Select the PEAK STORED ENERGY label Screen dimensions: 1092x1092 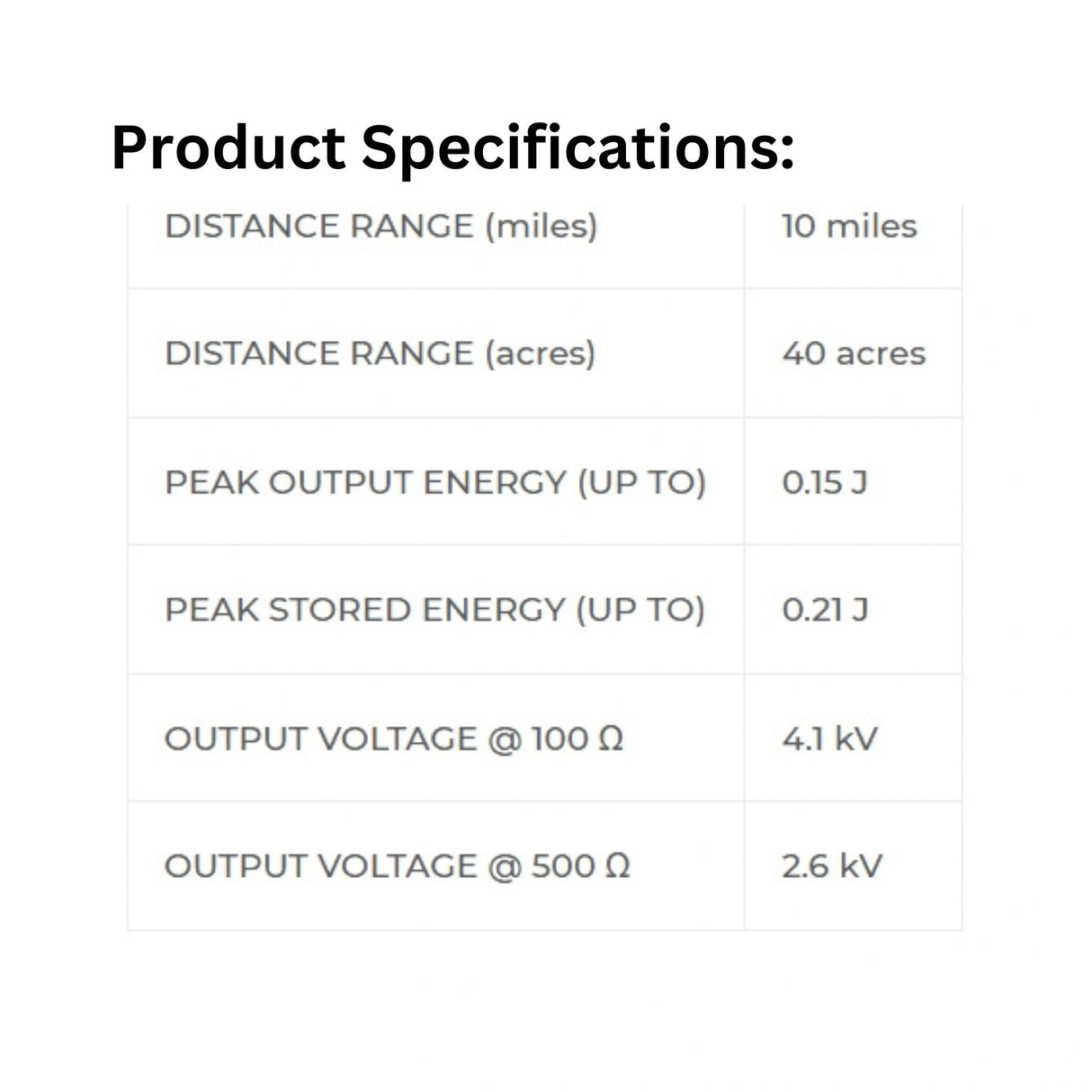tap(434, 610)
